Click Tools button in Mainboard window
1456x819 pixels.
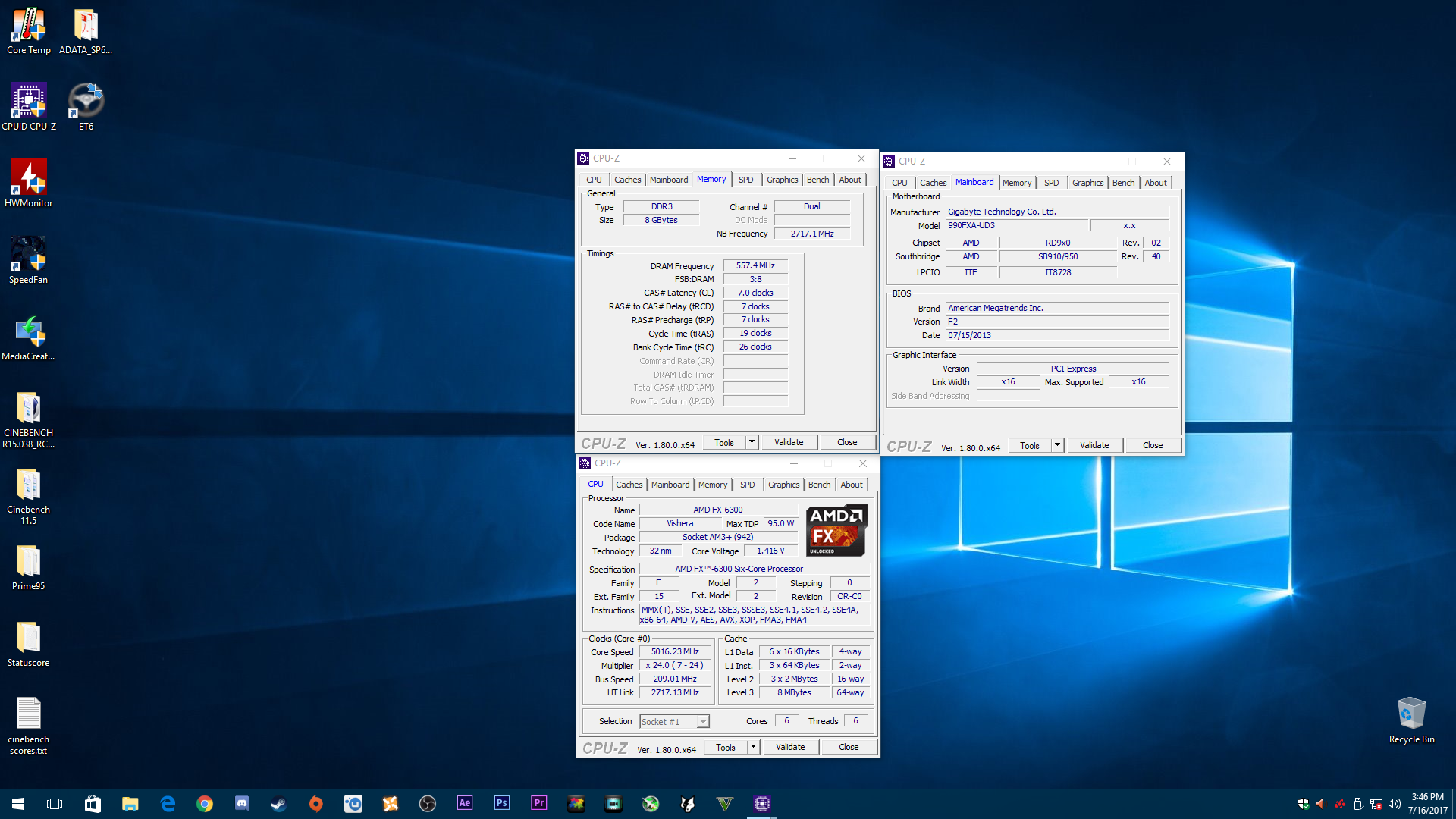(x=1030, y=446)
